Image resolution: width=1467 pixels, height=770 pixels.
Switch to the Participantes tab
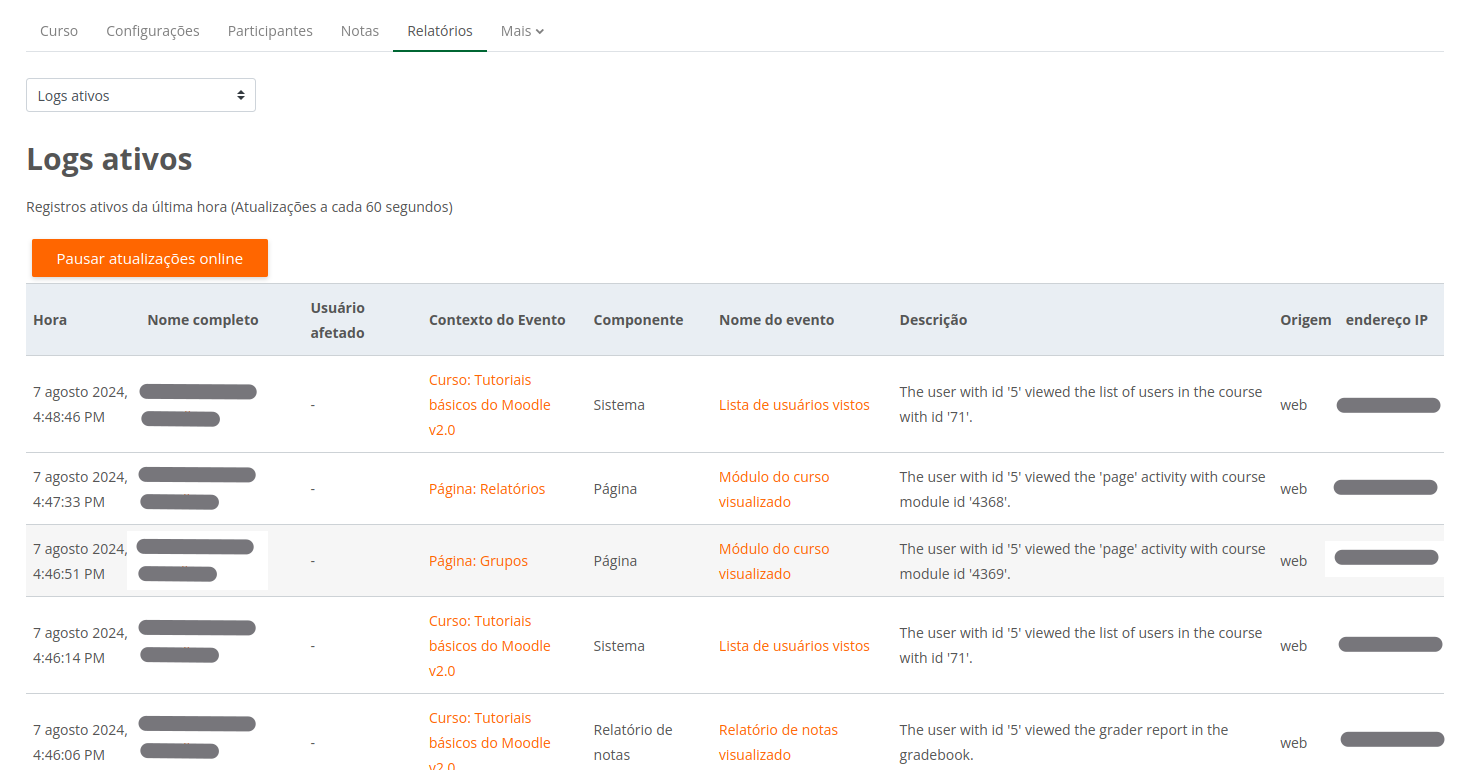point(270,30)
